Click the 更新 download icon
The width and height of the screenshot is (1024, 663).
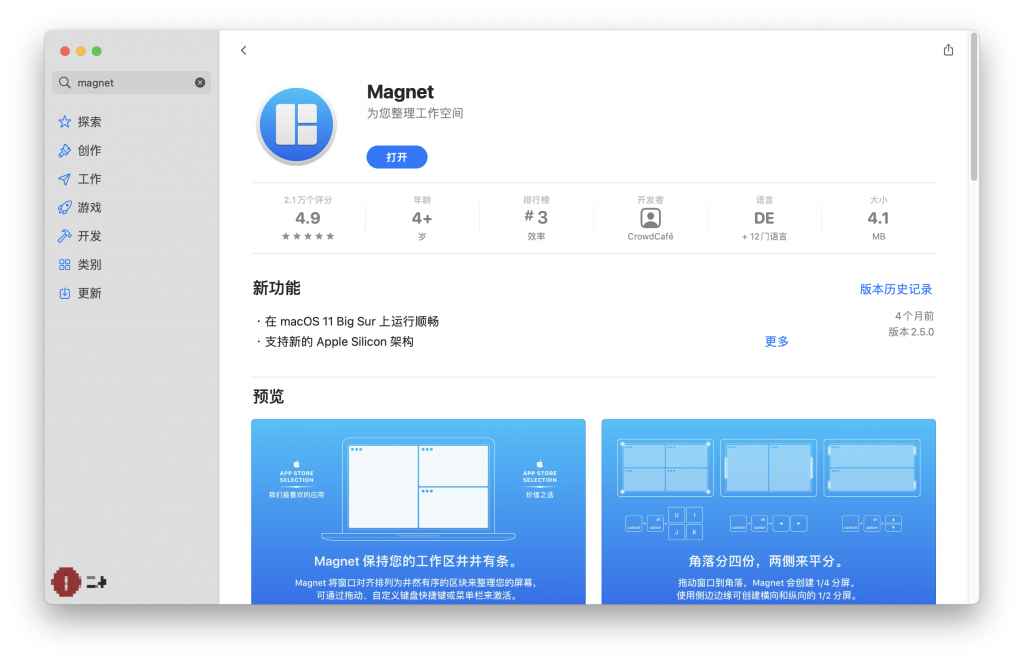(65, 293)
